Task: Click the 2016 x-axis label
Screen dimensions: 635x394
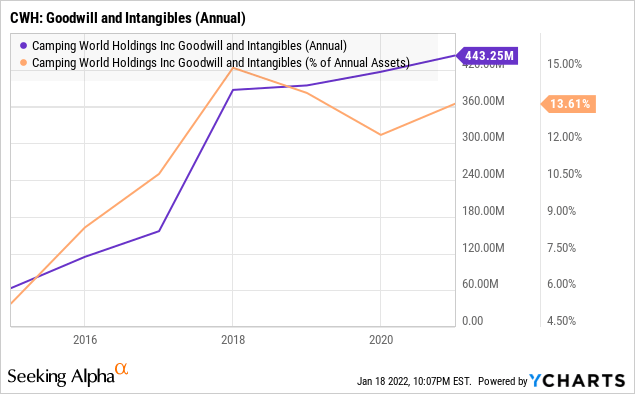Action: (85, 339)
